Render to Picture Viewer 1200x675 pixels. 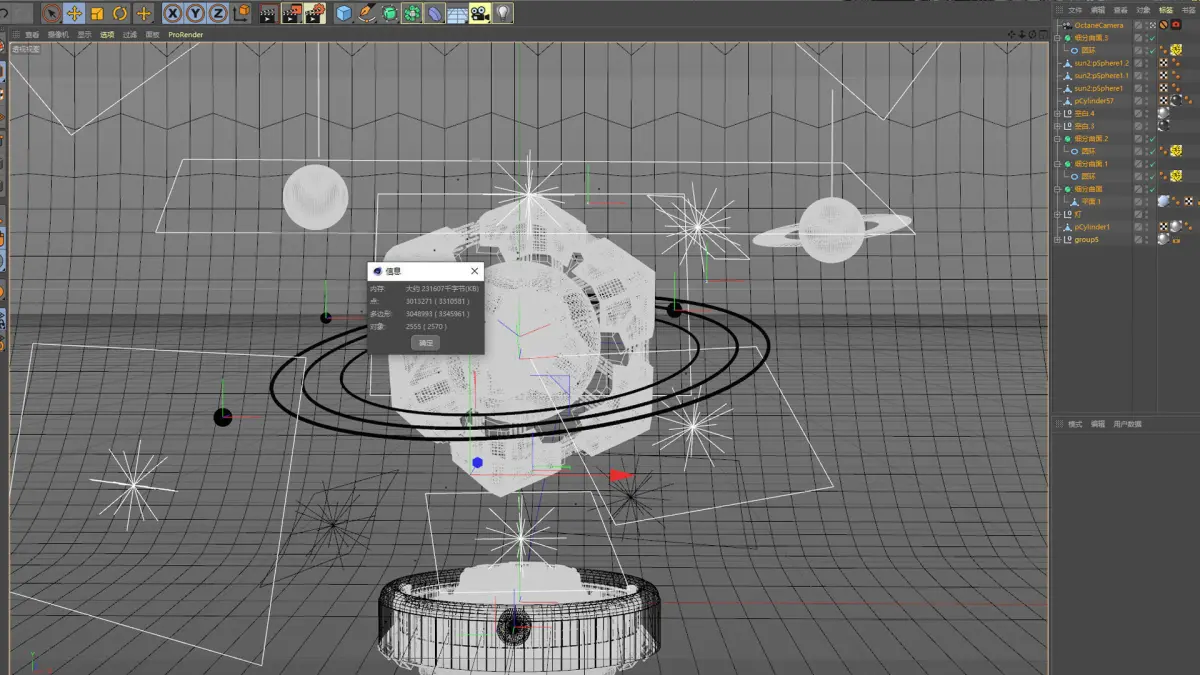pyautogui.click(x=292, y=13)
